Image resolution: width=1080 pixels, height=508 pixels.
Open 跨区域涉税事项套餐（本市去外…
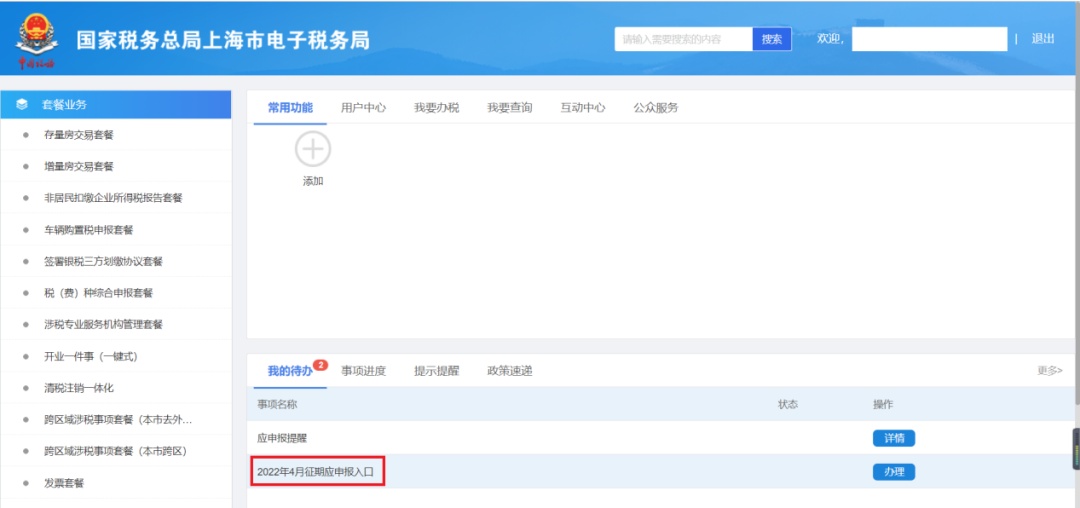(x=118, y=420)
